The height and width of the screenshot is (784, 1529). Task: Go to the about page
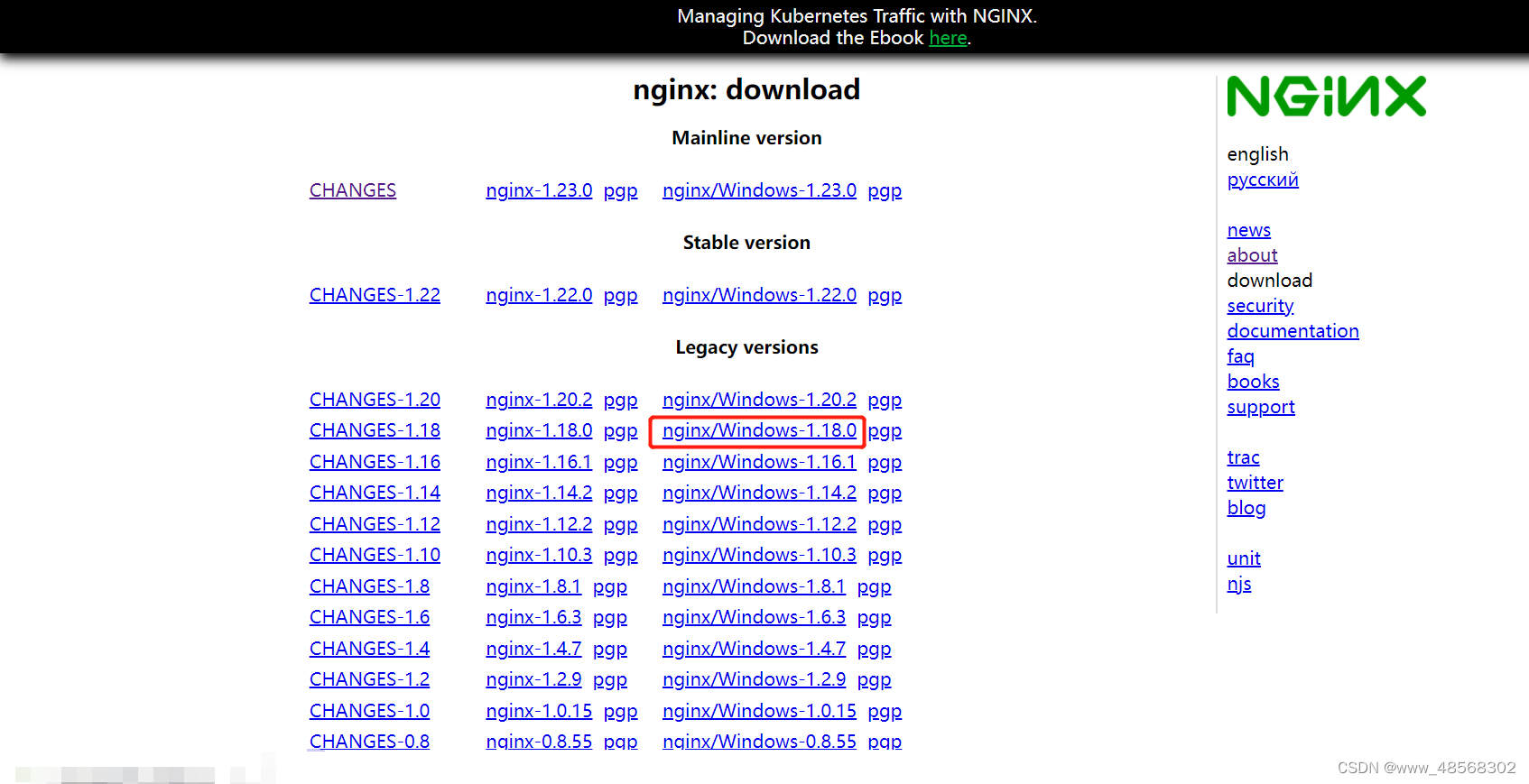[x=1252, y=255]
